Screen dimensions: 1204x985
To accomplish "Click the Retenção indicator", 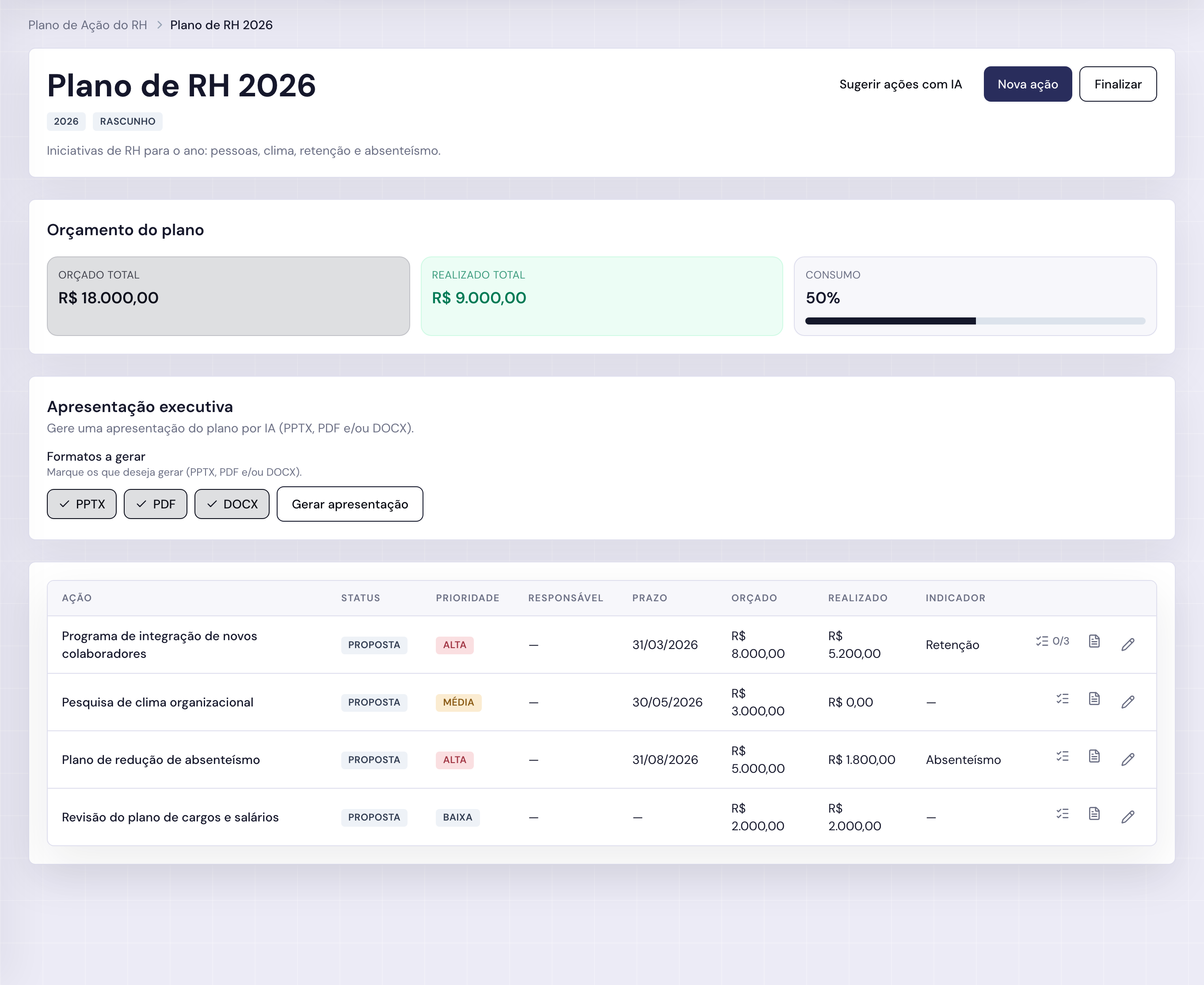I will [x=952, y=645].
